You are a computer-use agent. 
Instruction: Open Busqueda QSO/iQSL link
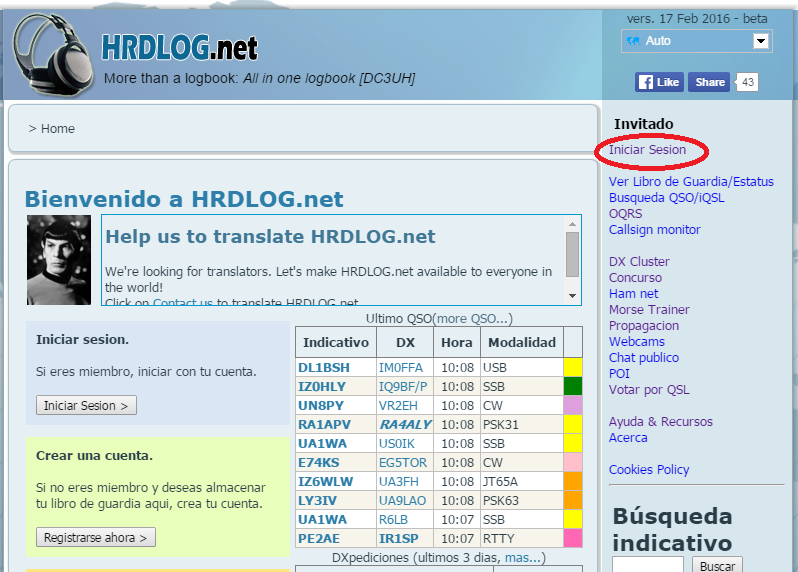(666, 197)
